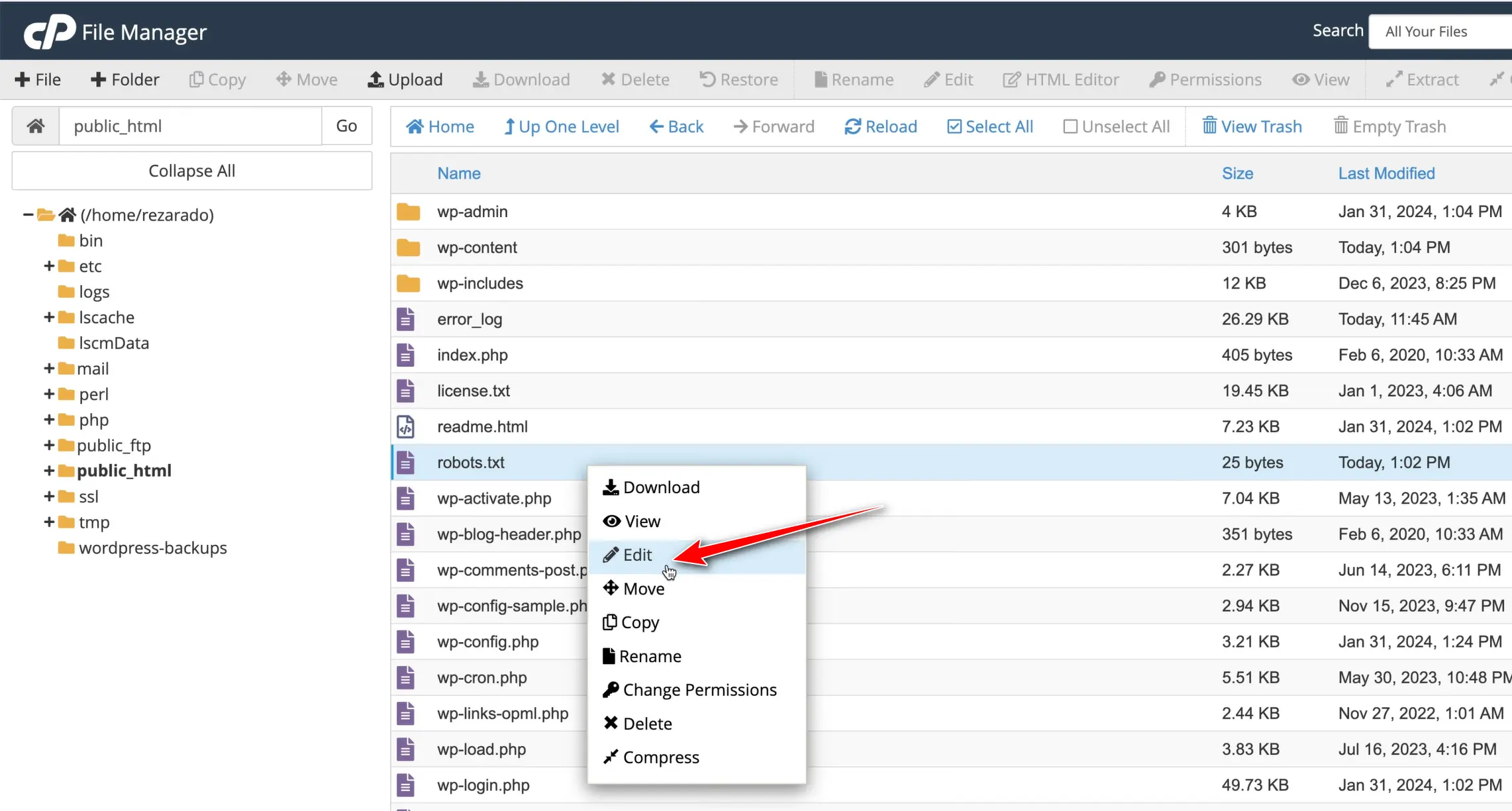Screen dimensions: 1512x811
Task: Check Select All files
Action: coord(989,126)
